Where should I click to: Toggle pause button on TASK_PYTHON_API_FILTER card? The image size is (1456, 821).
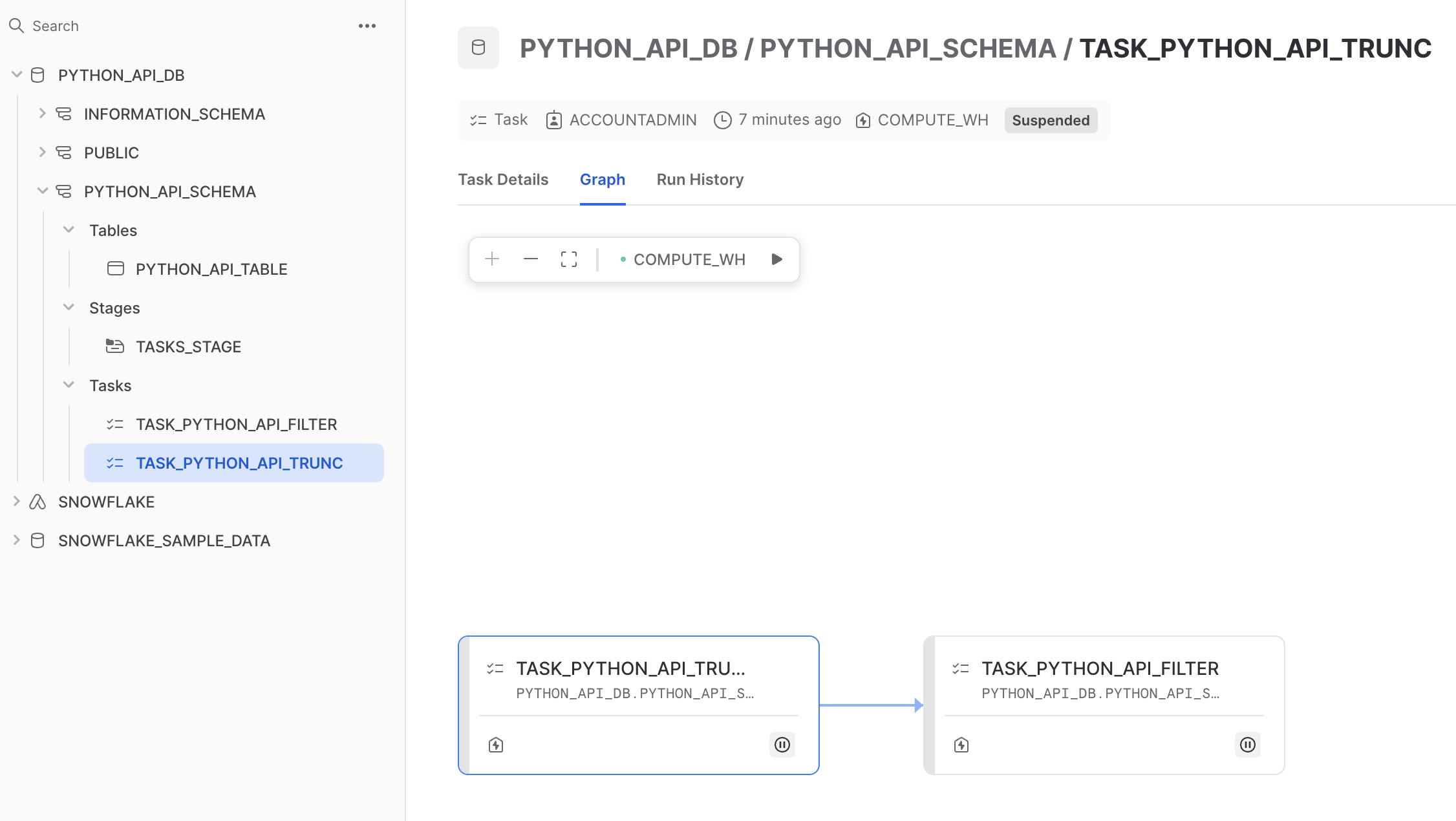pyautogui.click(x=1248, y=745)
